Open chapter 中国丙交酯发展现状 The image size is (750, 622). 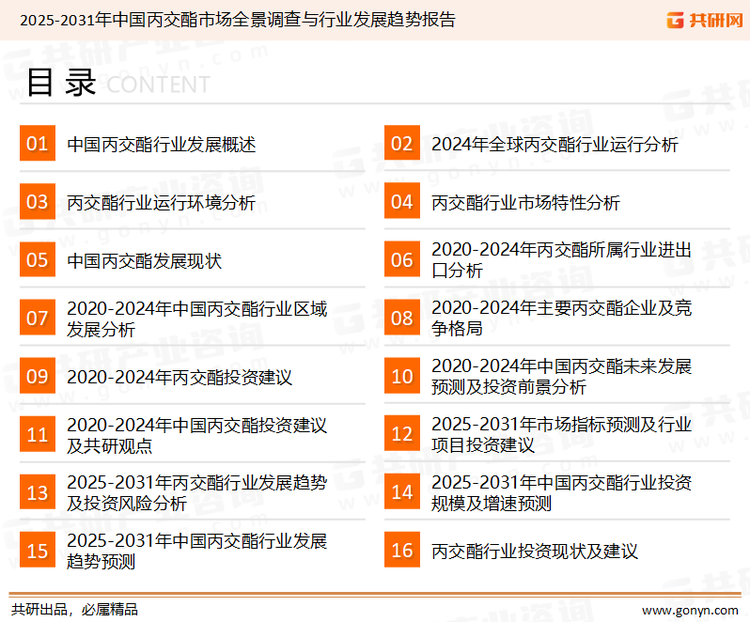[x=144, y=261]
